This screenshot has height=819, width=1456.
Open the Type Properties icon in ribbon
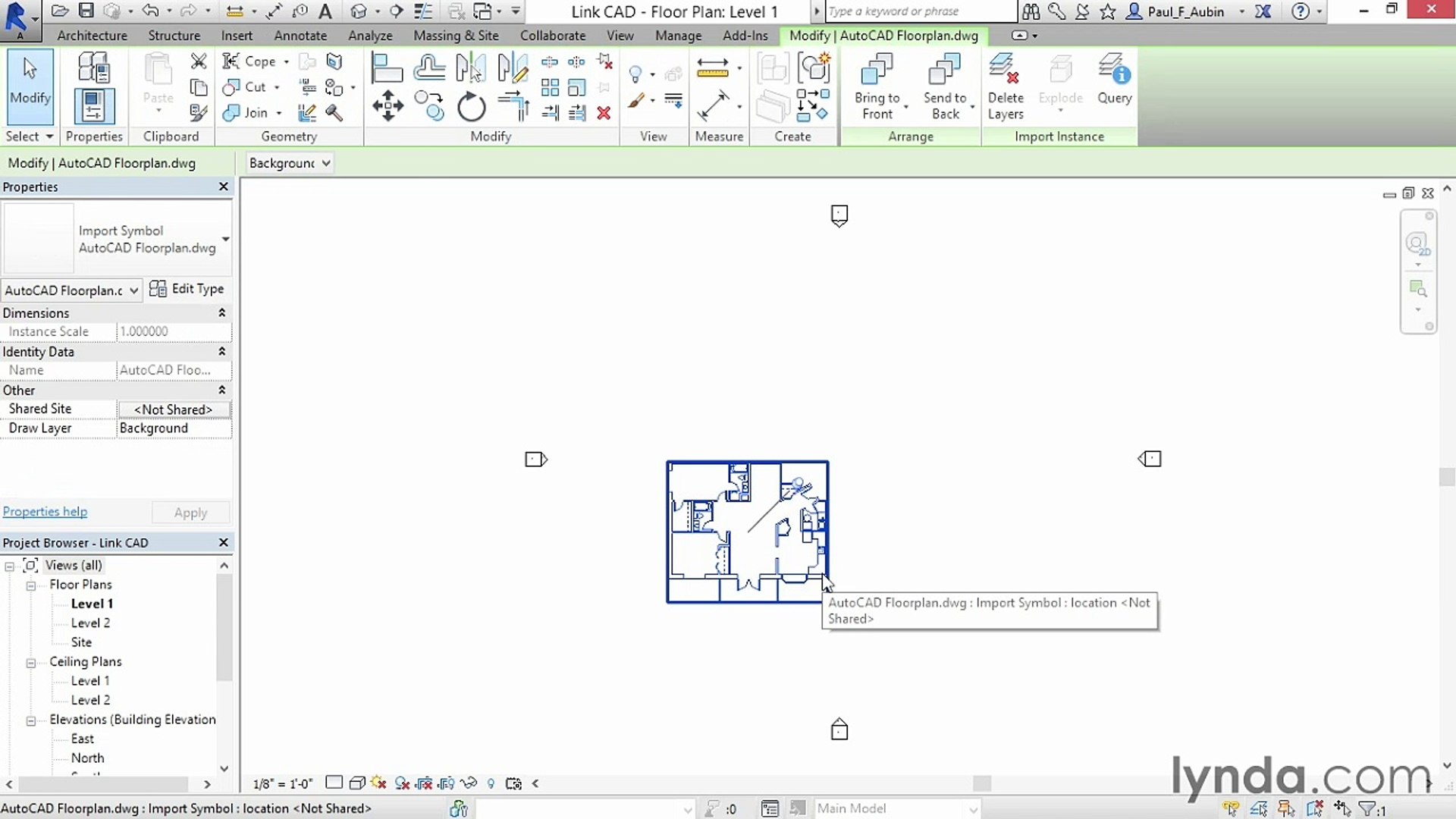[x=94, y=68]
